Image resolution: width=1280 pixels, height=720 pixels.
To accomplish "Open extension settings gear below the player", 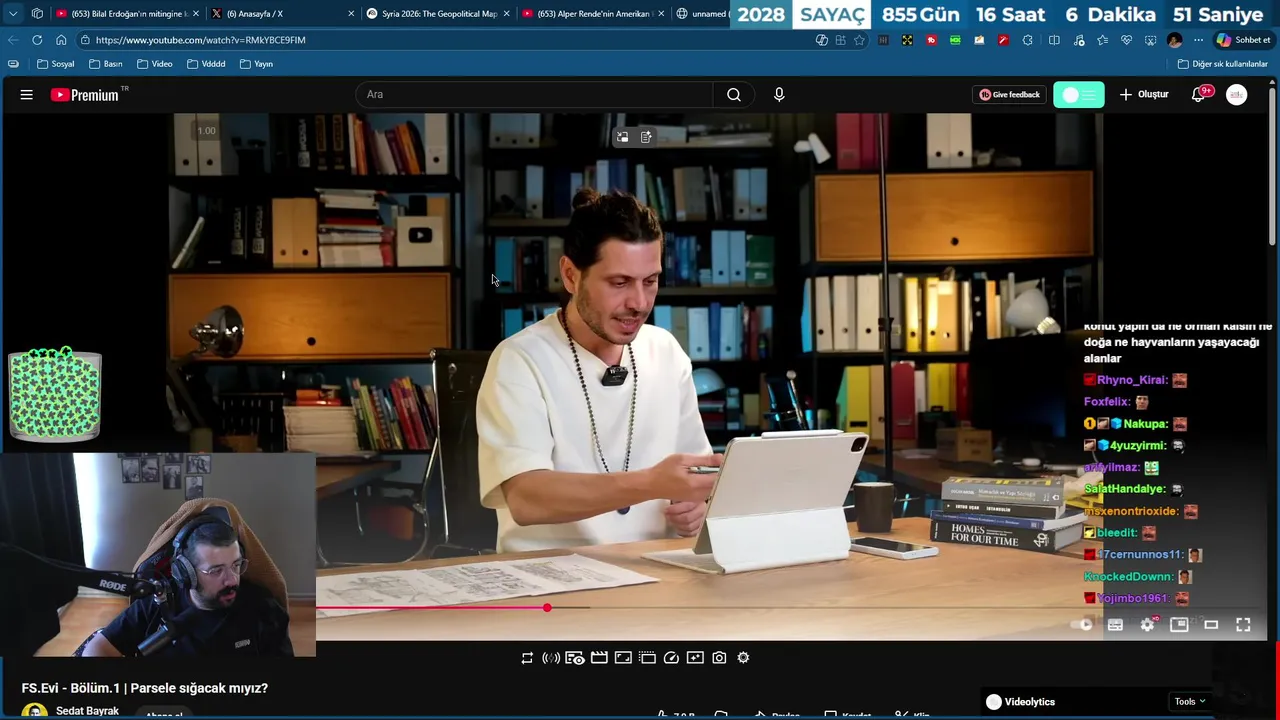I will click(x=743, y=658).
